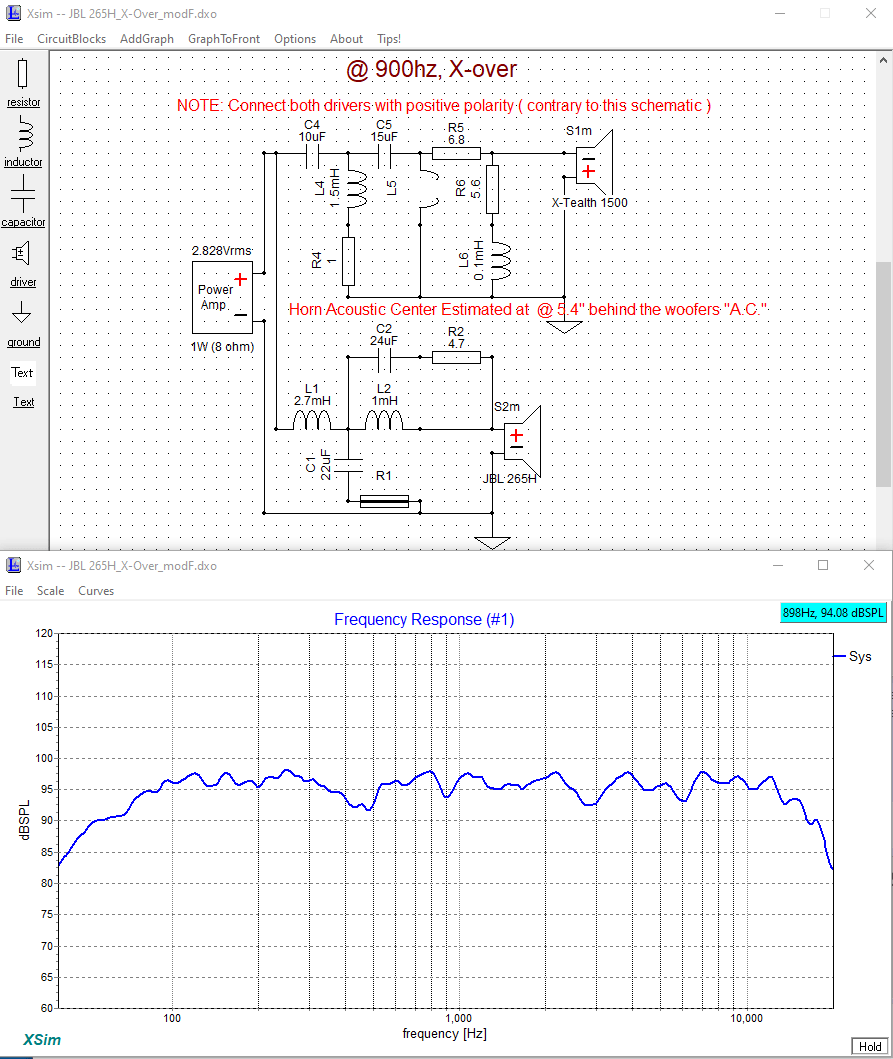Click the S1m X-Tealth 1500 driver symbol

click(594, 163)
